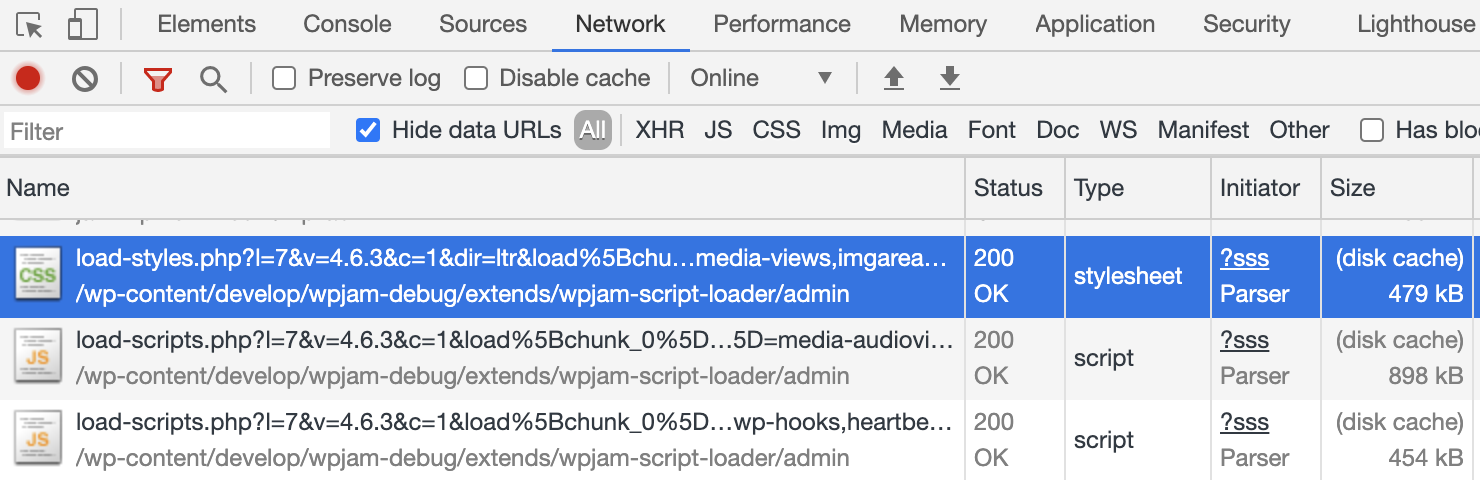Stop recording network log

click(28, 78)
